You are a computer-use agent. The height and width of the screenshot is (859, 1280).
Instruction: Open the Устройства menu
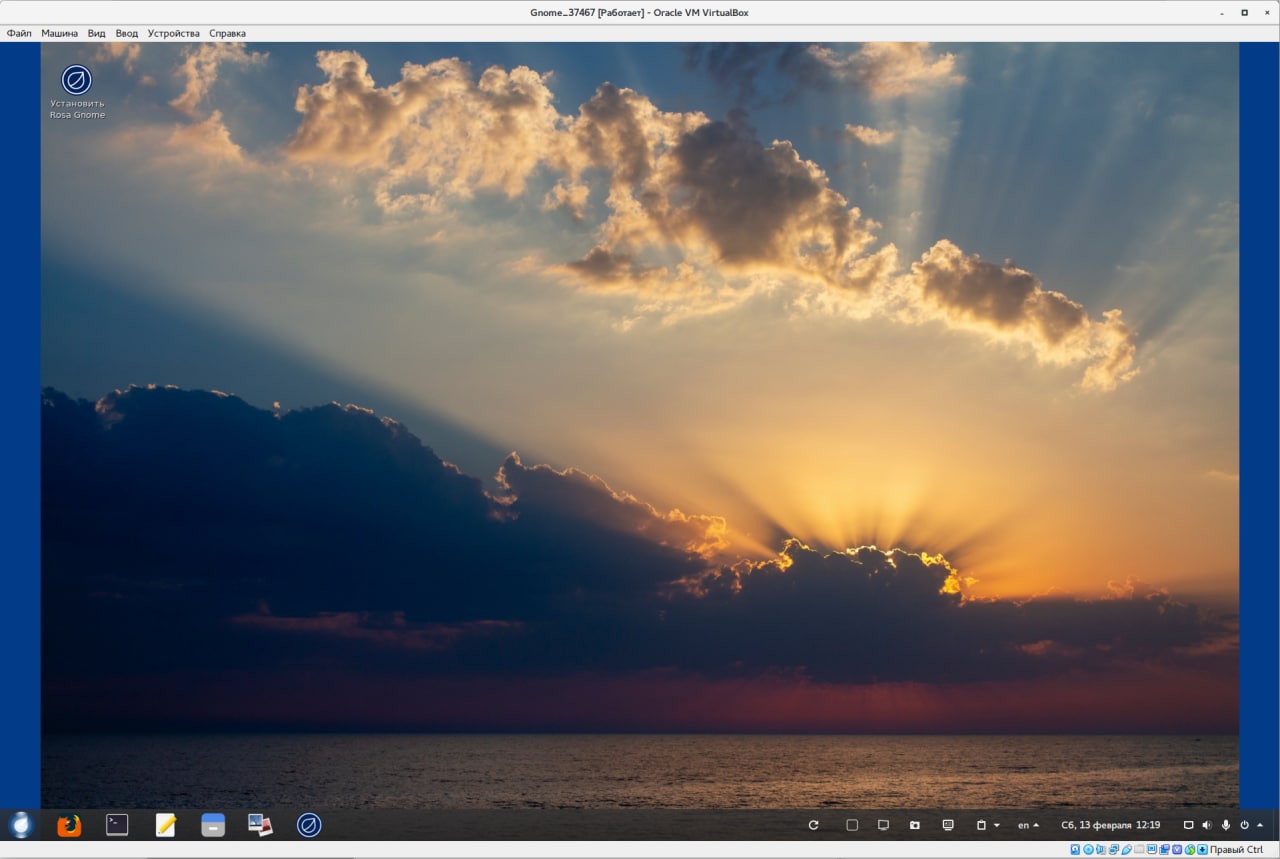click(x=174, y=33)
